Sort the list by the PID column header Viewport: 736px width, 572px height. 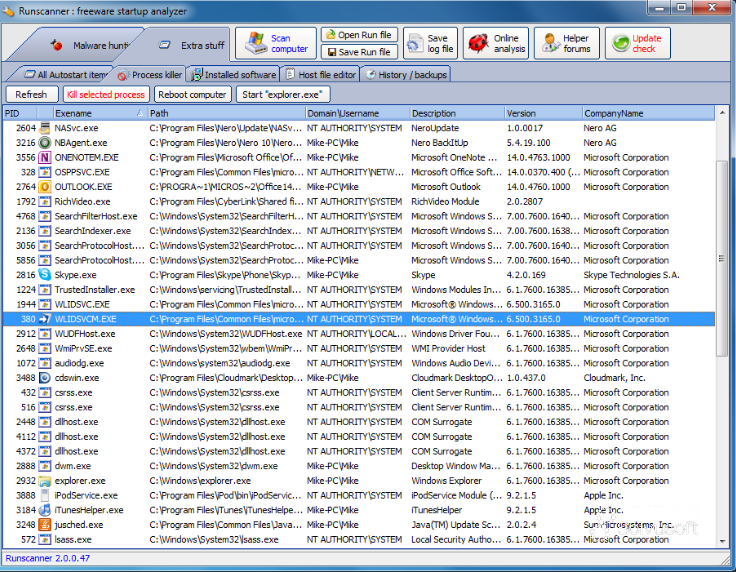(x=21, y=113)
